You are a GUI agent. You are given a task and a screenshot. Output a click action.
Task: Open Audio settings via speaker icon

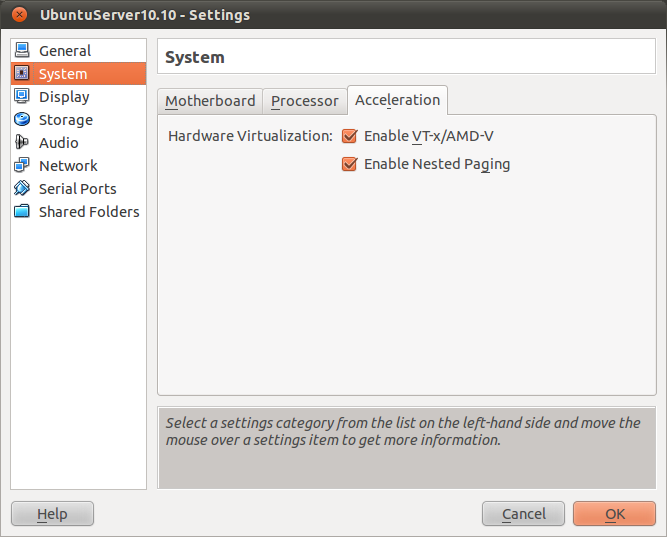tap(22, 143)
